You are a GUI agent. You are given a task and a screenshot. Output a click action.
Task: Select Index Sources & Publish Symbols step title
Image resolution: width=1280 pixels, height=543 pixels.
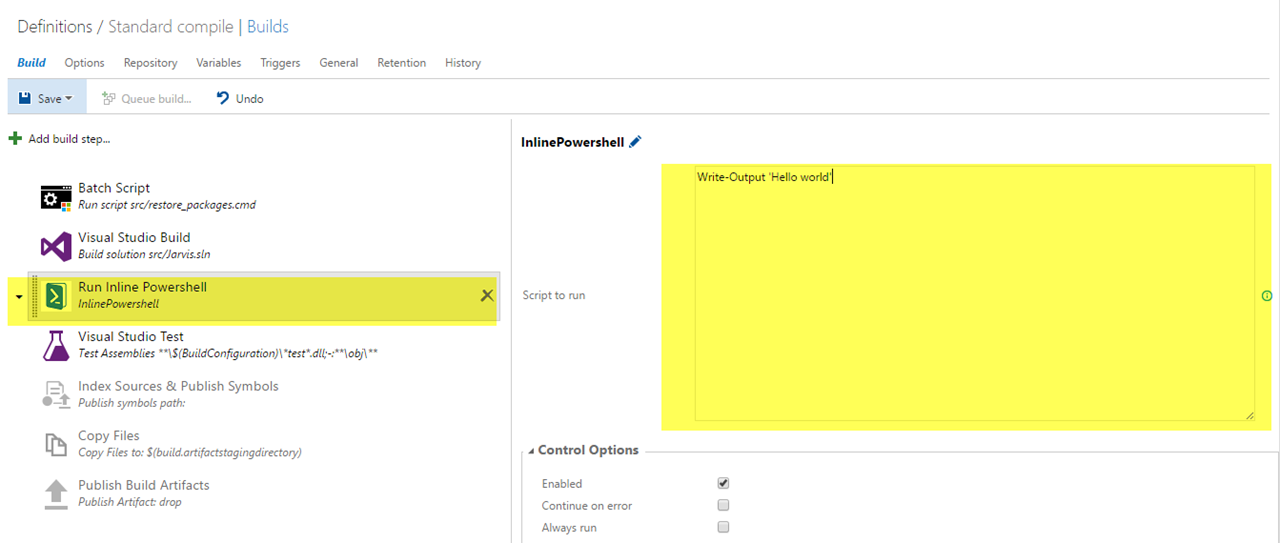pyautogui.click(x=178, y=386)
